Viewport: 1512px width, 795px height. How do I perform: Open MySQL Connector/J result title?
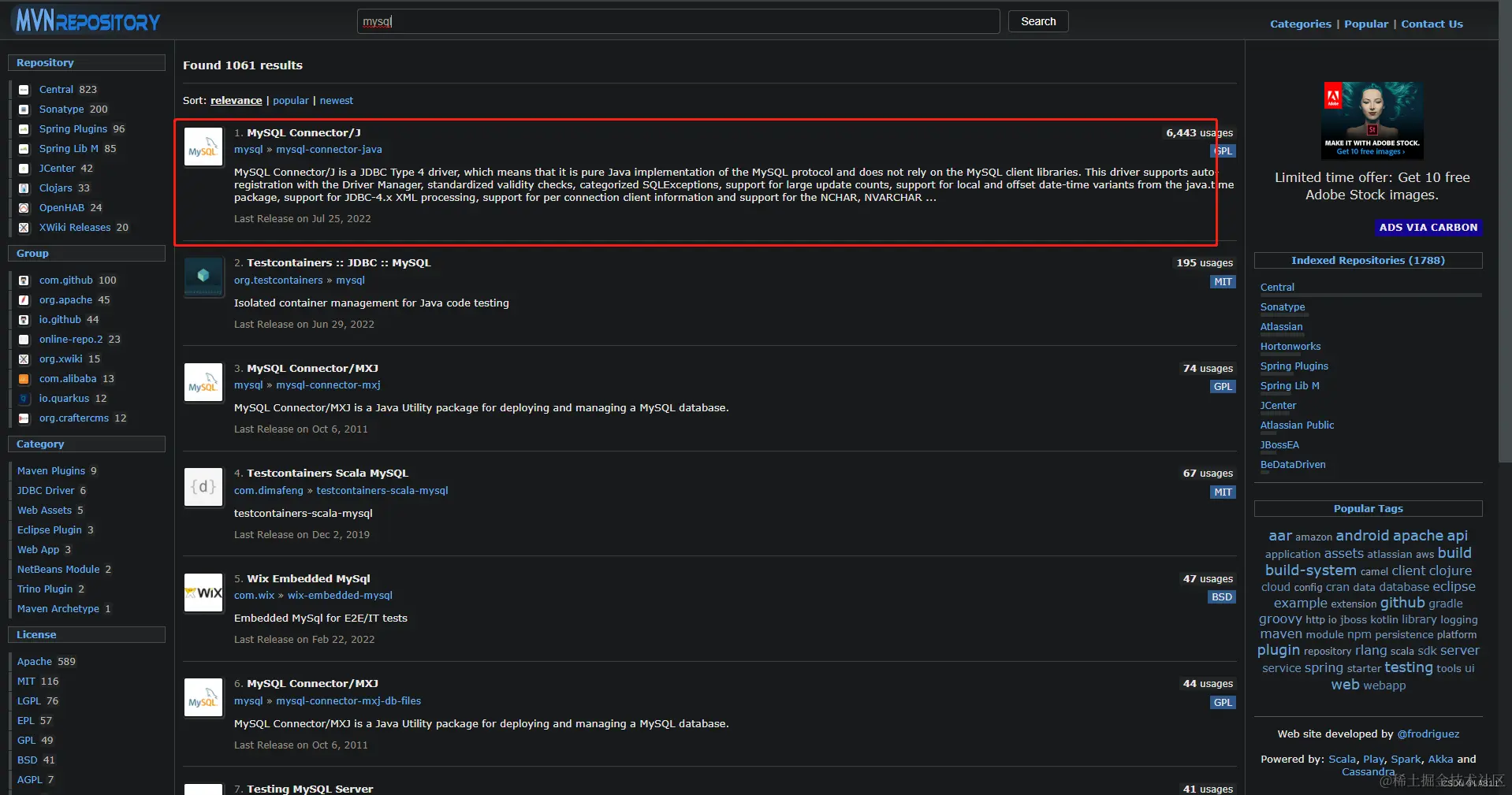(x=304, y=133)
